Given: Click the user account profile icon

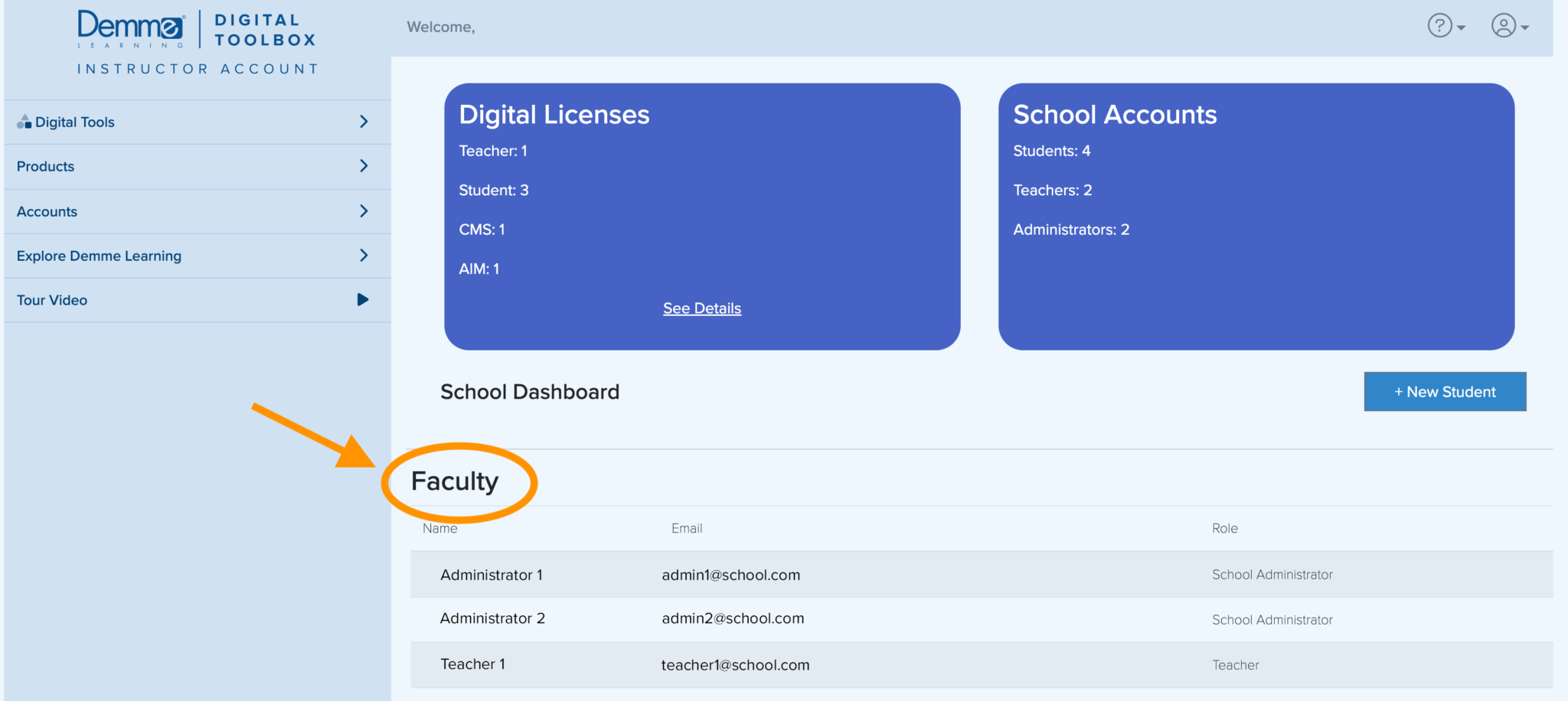Looking at the screenshot, I should pyautogui.click(x=1502, y=25).
